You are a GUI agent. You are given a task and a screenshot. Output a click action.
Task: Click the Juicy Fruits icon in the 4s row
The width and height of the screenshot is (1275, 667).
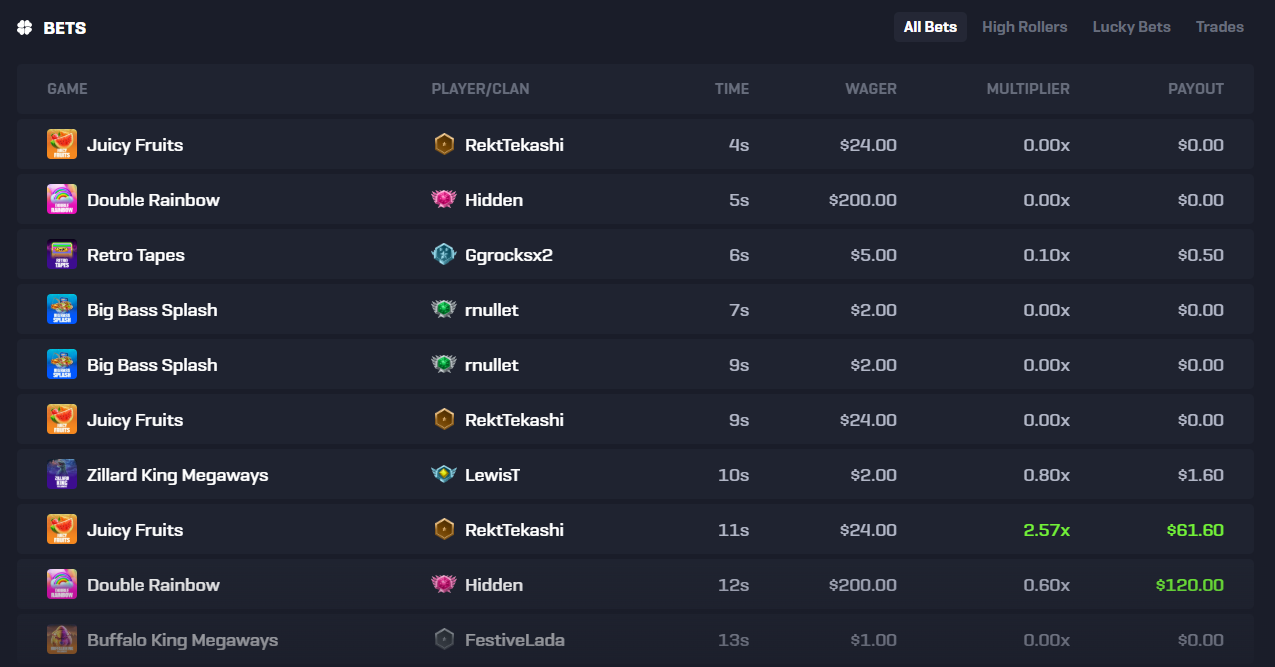tap(62, 145)
